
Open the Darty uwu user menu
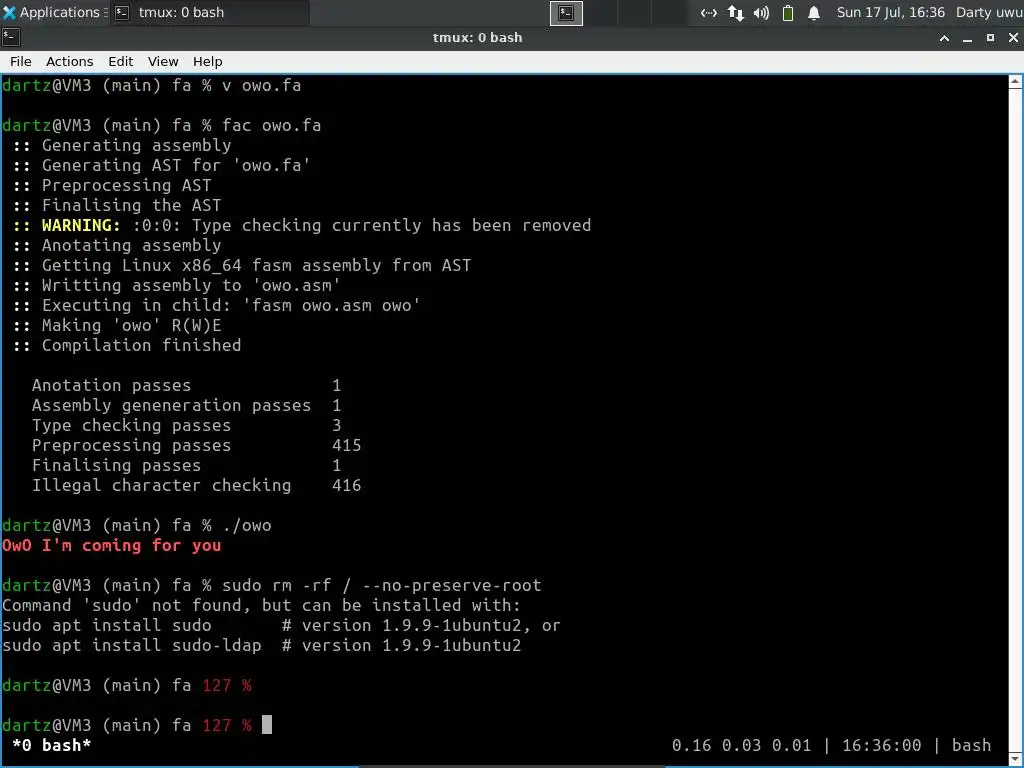pyautogui.click(x=989, y=12)
